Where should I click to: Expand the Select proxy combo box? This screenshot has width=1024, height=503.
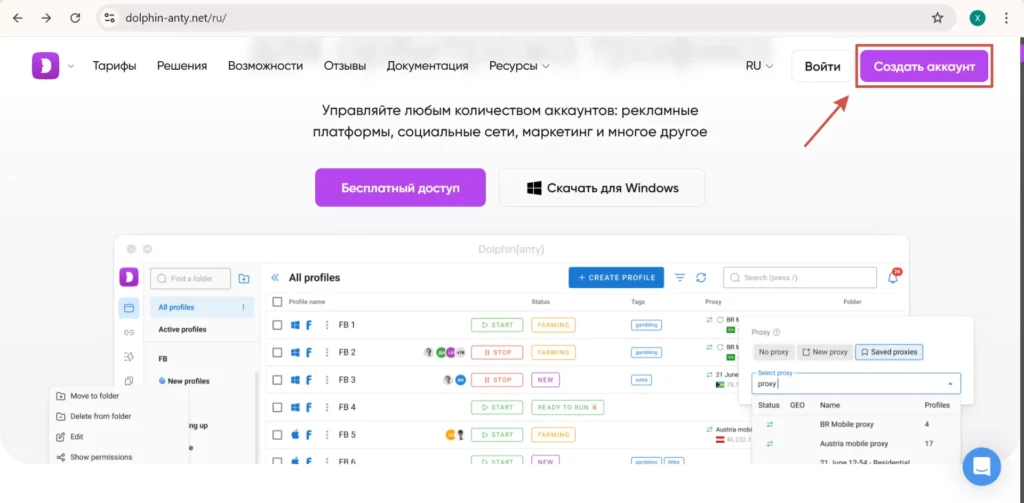coord(856,383)
